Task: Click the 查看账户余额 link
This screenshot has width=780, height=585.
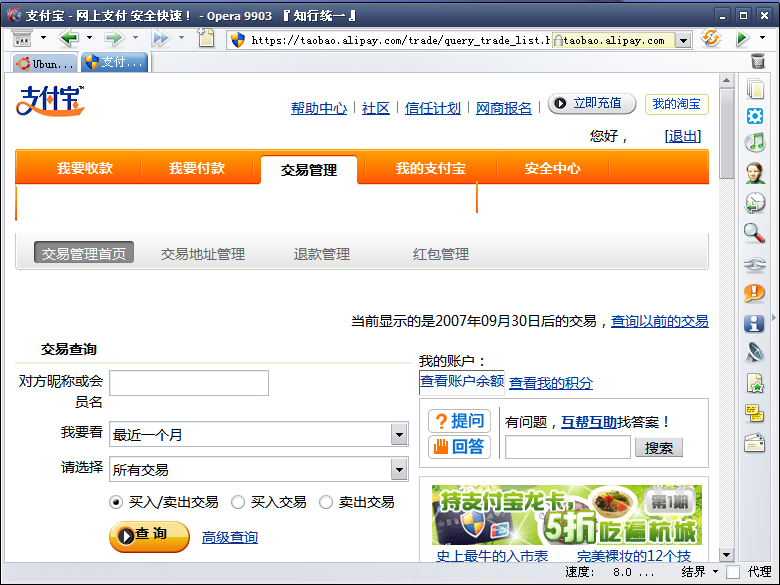Action: (462, 381)
